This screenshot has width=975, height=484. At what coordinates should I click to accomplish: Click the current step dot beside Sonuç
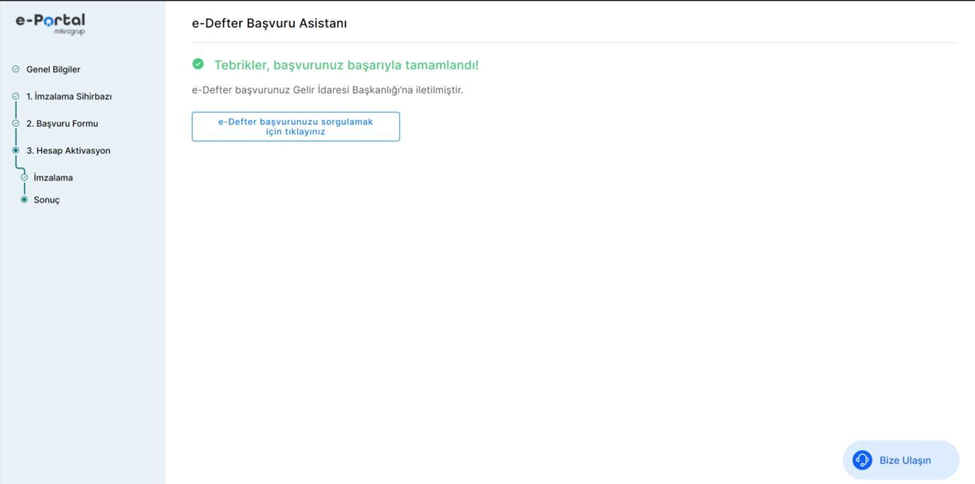[x=24, y=200]
